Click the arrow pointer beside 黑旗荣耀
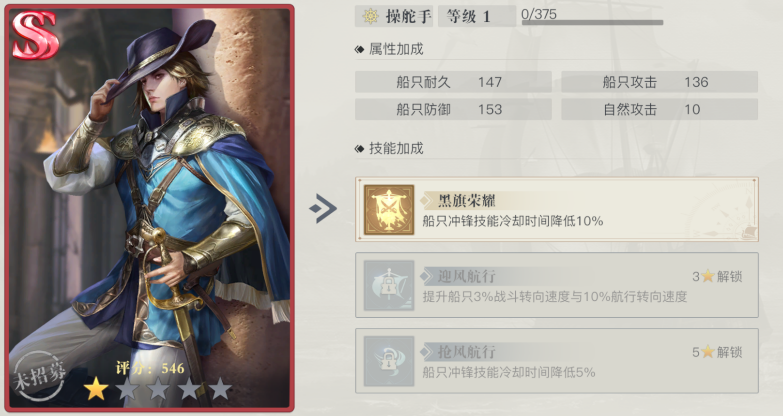Screen dimensions: 783x416 323,209
